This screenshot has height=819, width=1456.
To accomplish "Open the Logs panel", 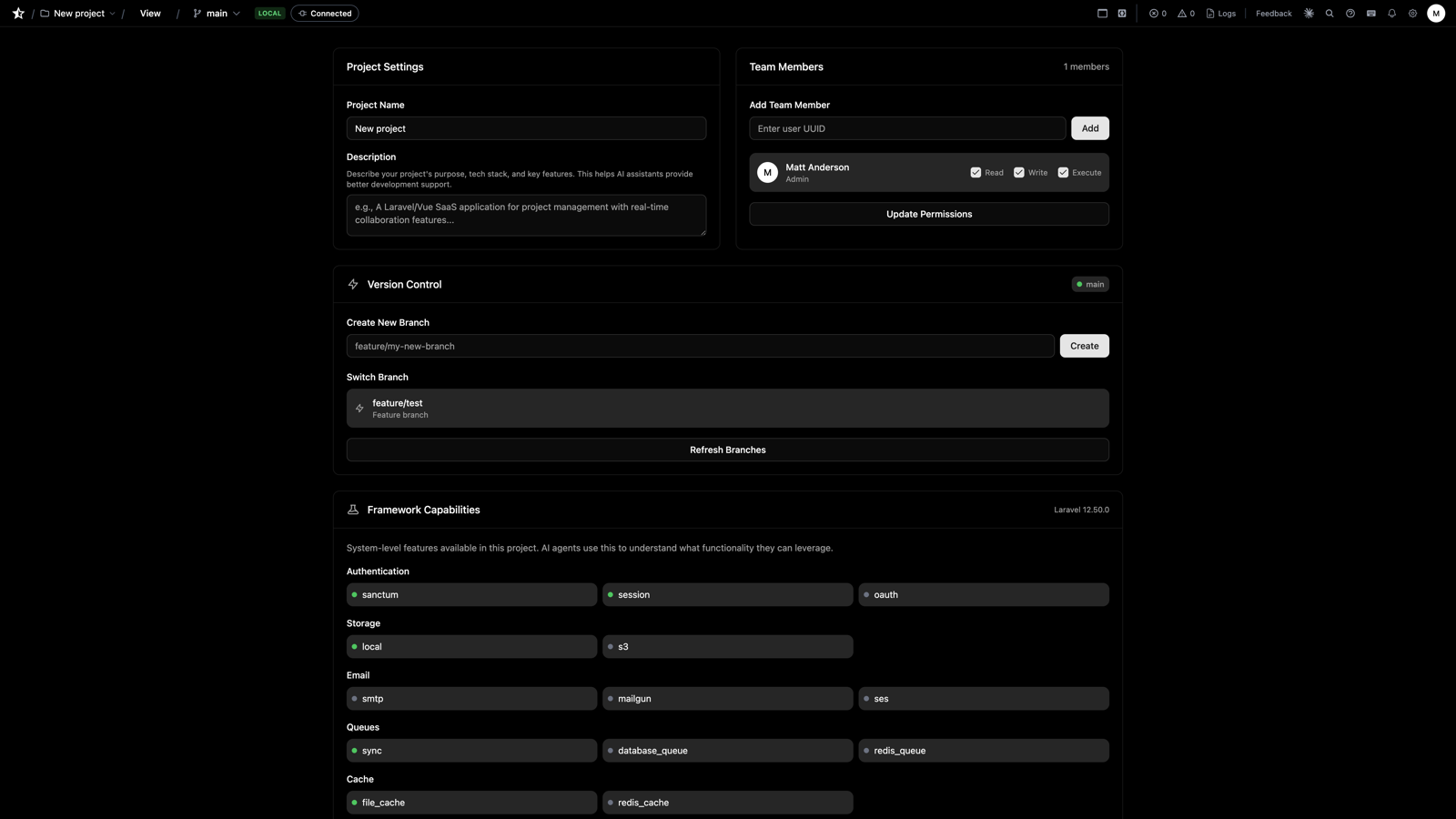I will (x=1220, y=13).
